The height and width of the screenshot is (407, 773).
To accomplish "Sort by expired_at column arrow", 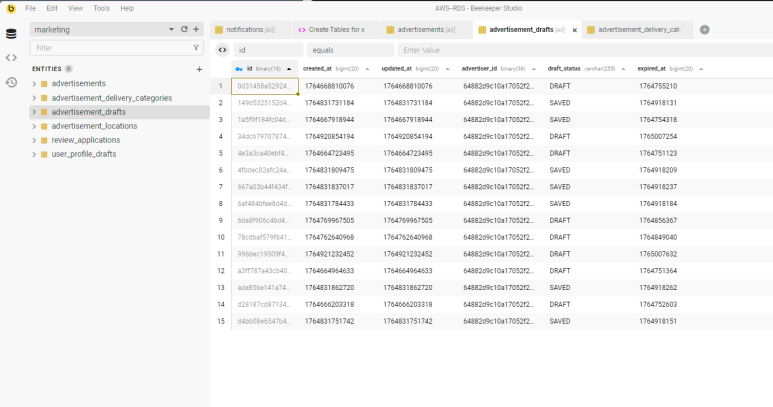I will click(x=701, y=69).
